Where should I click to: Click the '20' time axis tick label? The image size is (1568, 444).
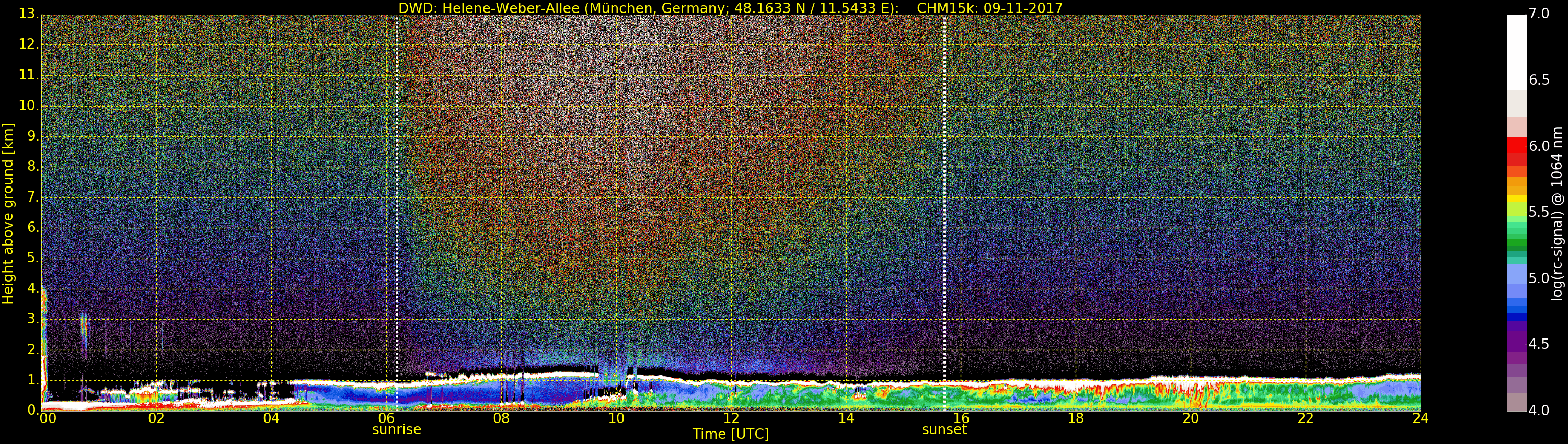tap(1191, 418)
